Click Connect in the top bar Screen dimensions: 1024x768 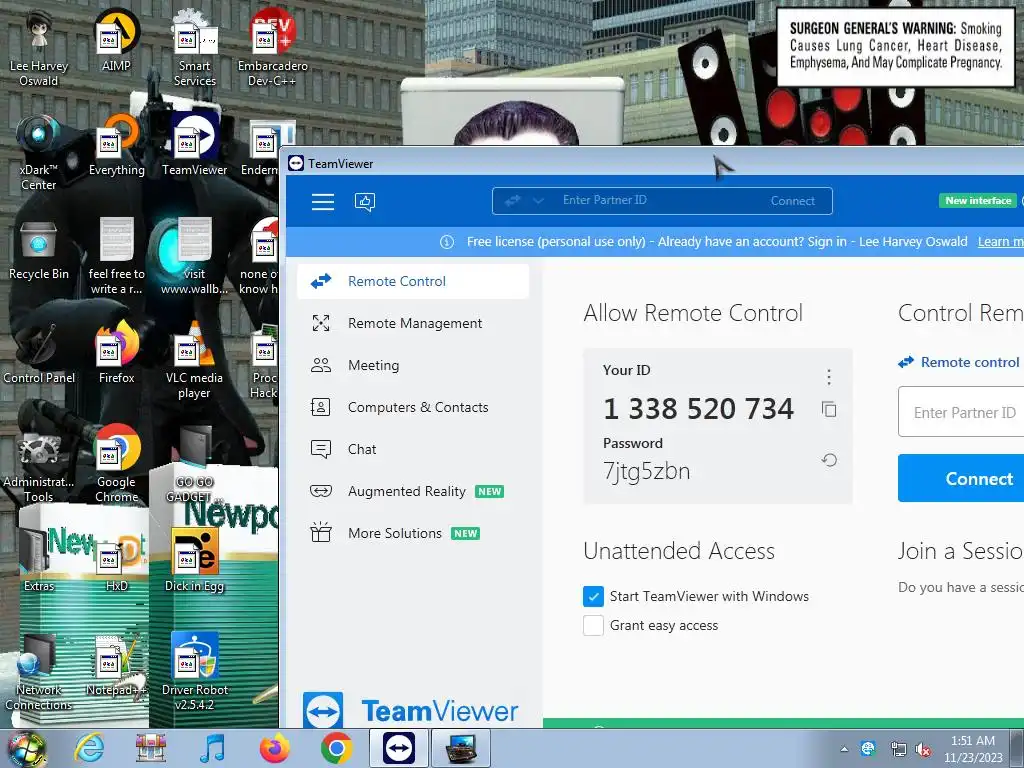pos(792,200)
